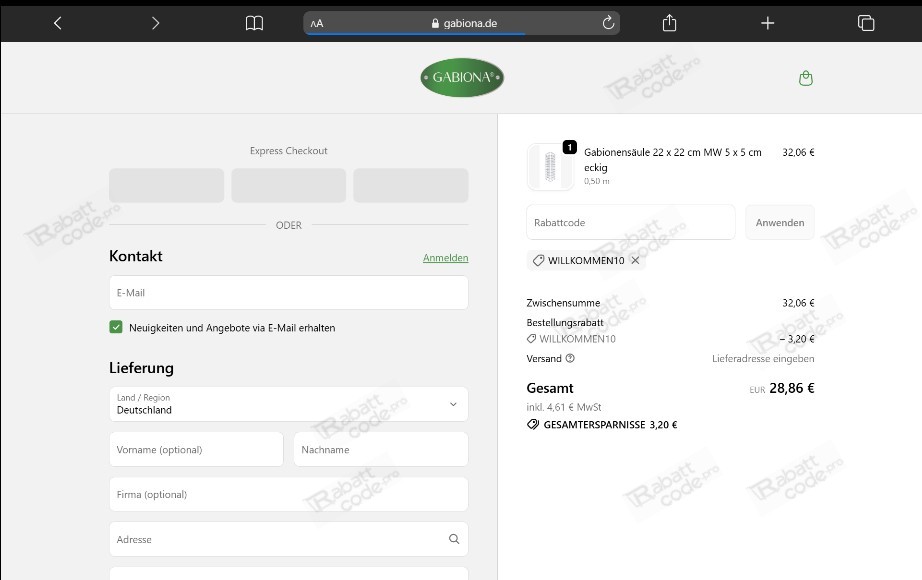
Task: Click the Anwenden button
Action: pyautogui.click(x=780, y=222)
